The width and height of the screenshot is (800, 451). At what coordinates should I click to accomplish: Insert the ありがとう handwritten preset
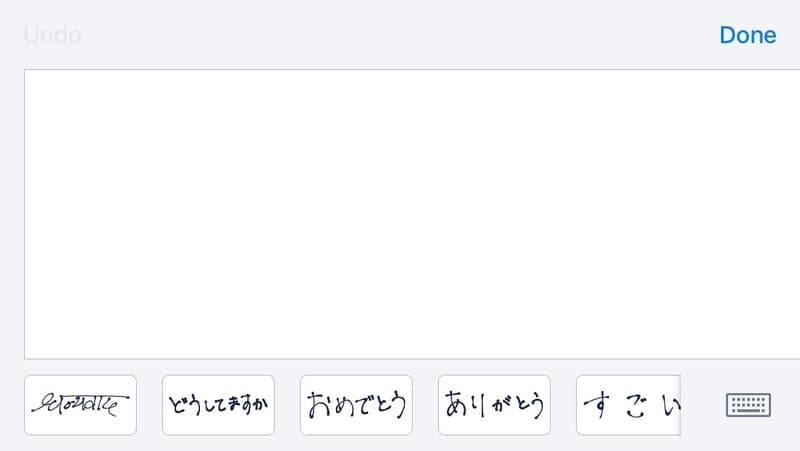point(494,405)
